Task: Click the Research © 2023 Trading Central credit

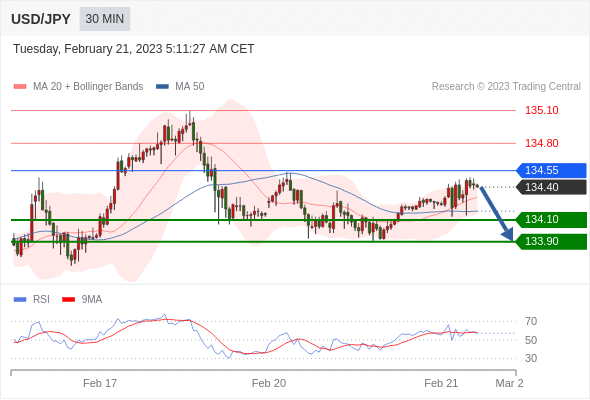Action: [506, 87]
